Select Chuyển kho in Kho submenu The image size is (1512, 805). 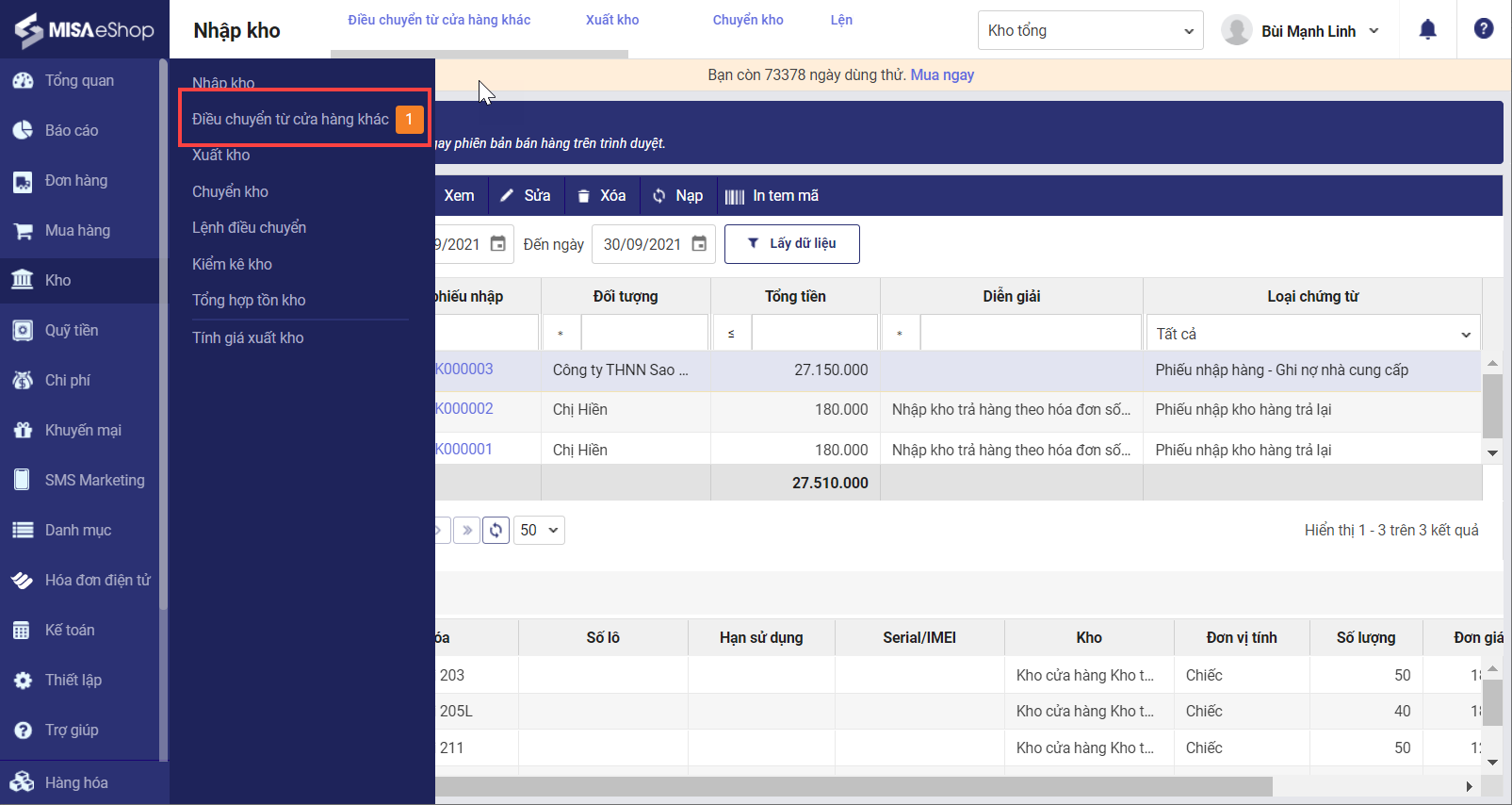pyautogui.click(x=231, y=192)
